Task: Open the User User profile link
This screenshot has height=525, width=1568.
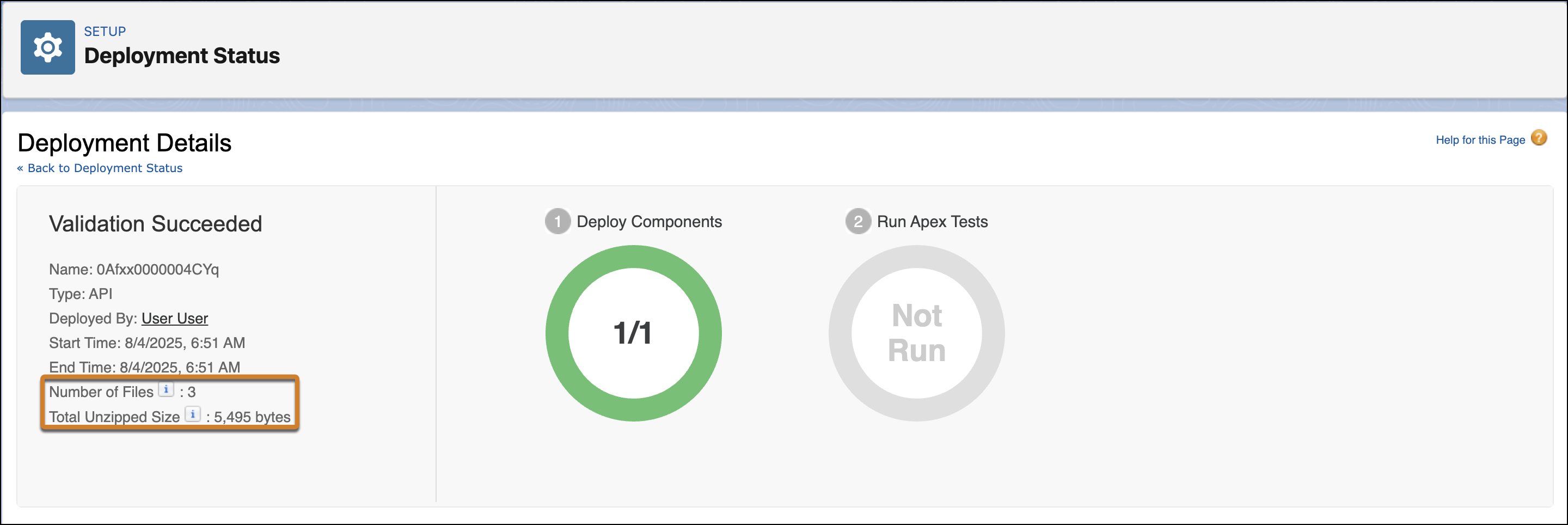Action: pyautogui.click(x=175, y=319)
